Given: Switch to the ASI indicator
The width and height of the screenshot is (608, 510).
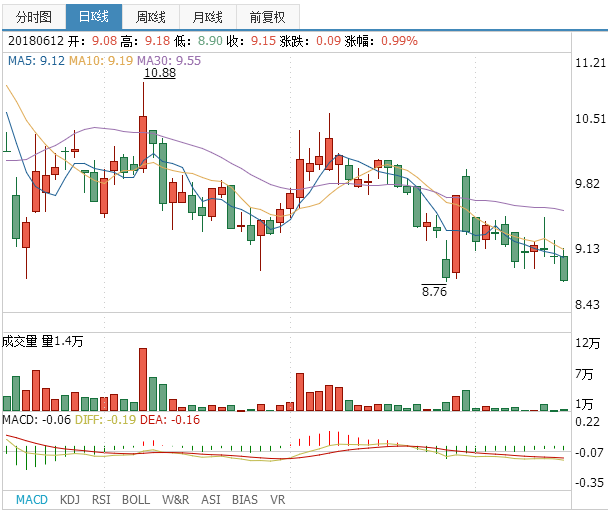Looking at the screenshot, I should 211,500.
